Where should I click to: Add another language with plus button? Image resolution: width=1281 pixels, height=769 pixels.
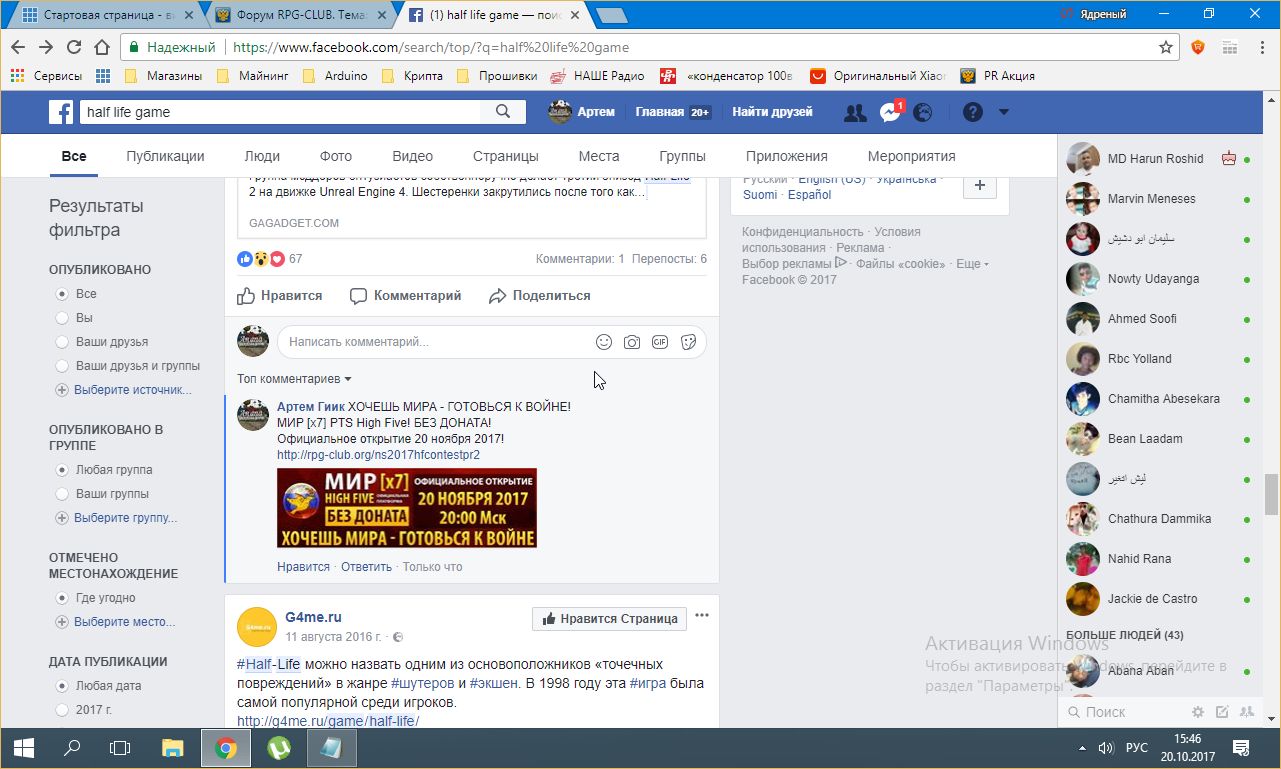pos(980,185)
